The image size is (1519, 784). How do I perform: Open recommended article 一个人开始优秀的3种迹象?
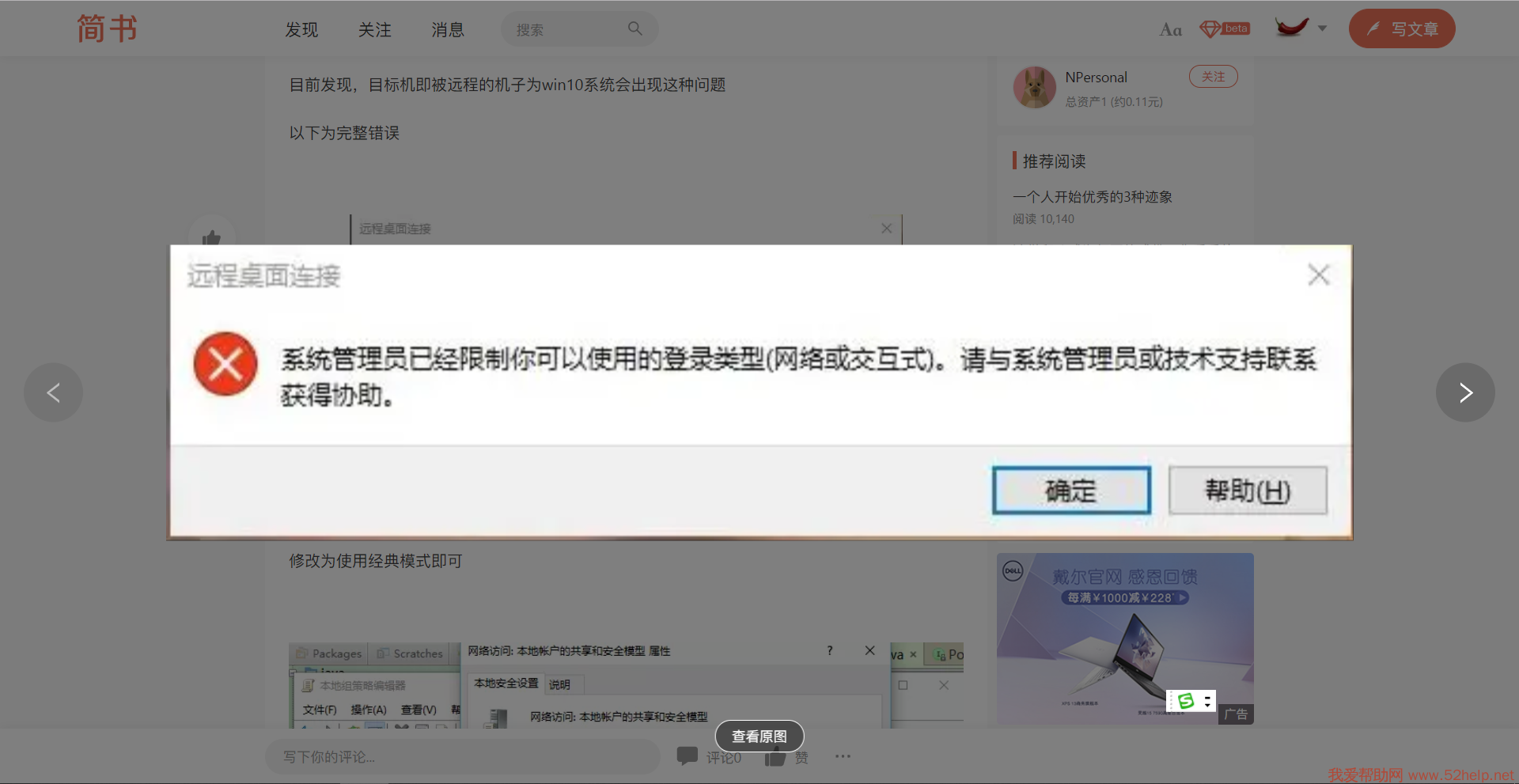click(x=1092, y=197)
